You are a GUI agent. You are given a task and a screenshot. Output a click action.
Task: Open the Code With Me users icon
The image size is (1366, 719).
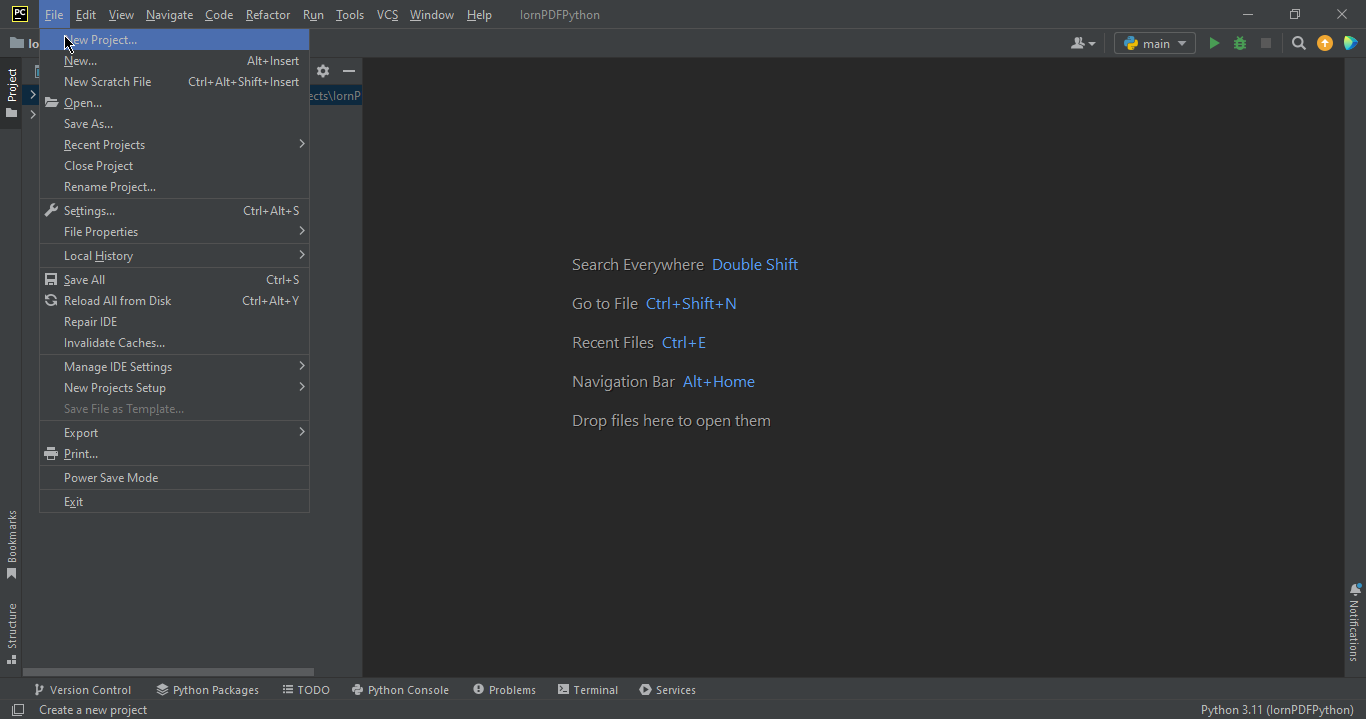pos(1080,43)
